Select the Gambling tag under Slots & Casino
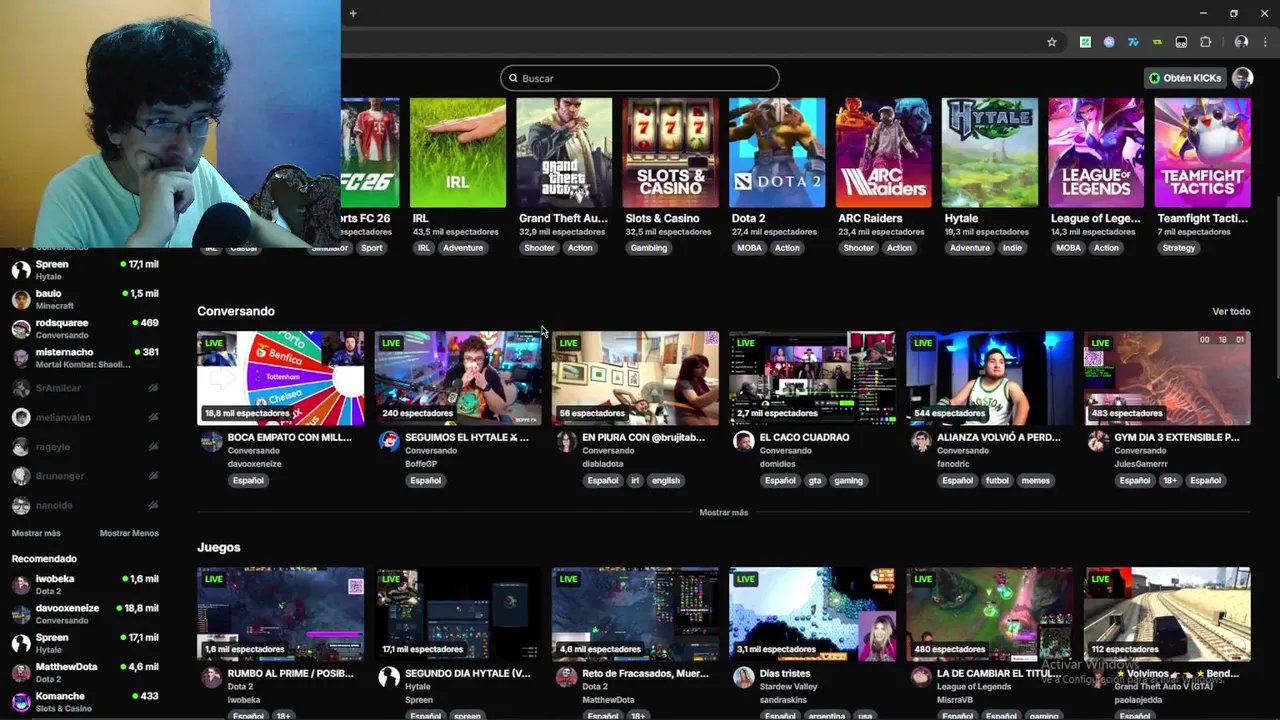This screenshot has height=720, width=1280. tap(649, 248)
